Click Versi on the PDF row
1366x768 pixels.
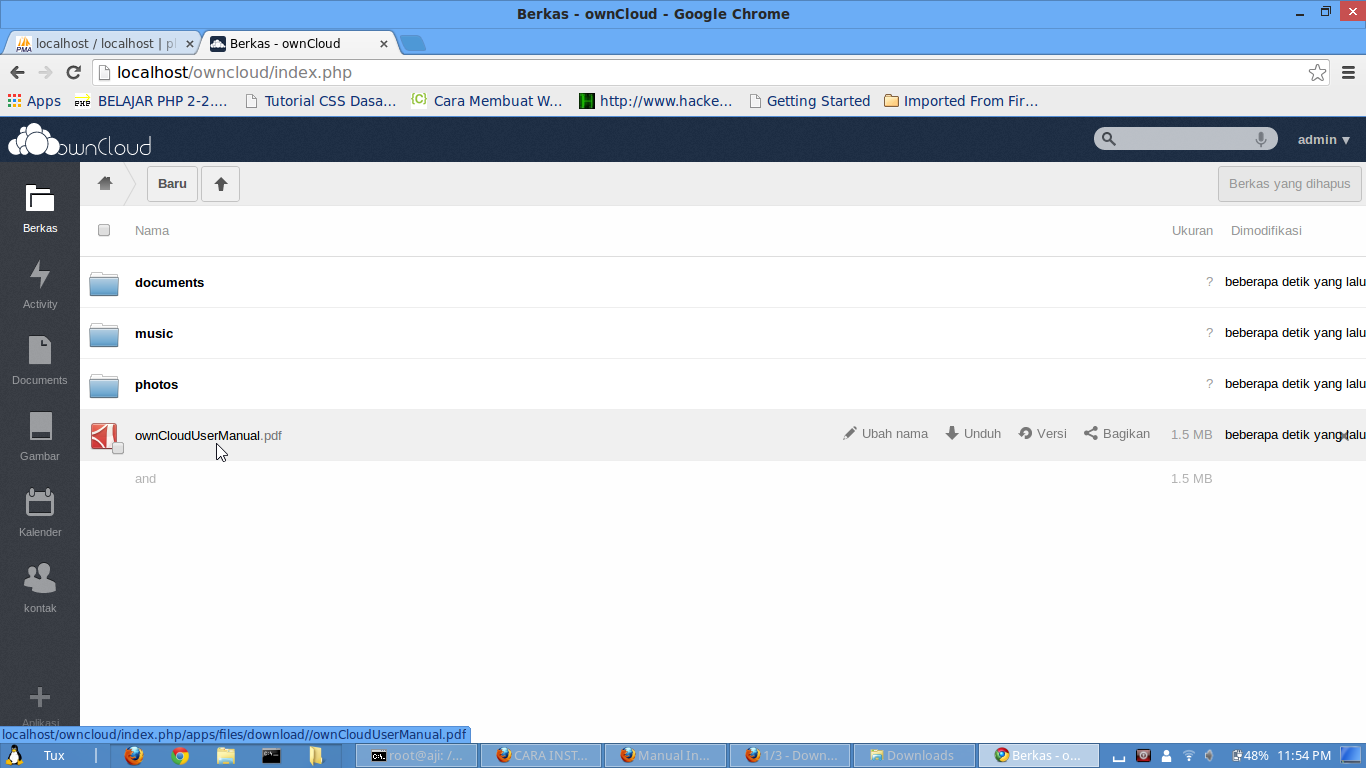pos(1042,434)
